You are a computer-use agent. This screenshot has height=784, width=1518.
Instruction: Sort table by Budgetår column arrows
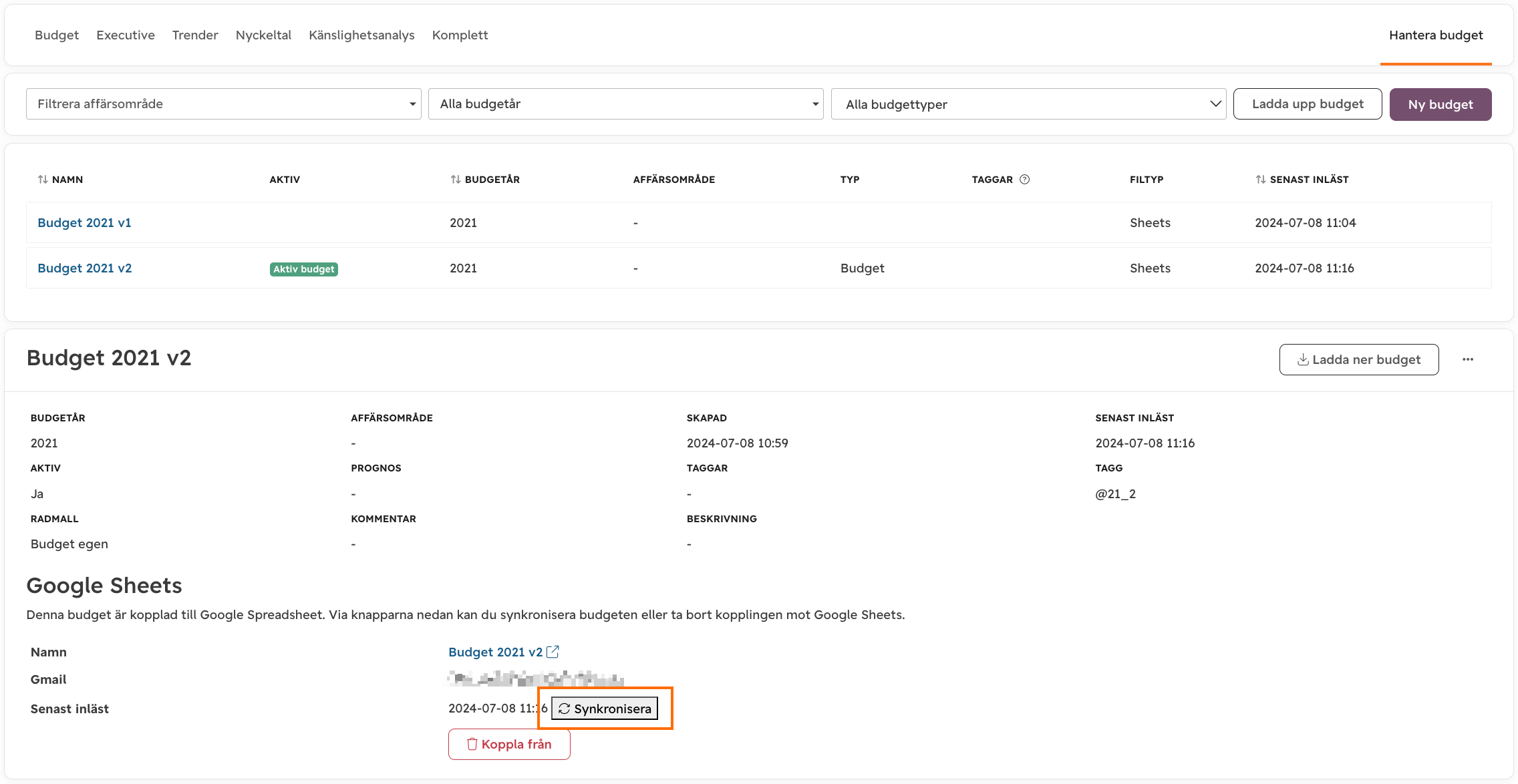[x=456, y=179]
